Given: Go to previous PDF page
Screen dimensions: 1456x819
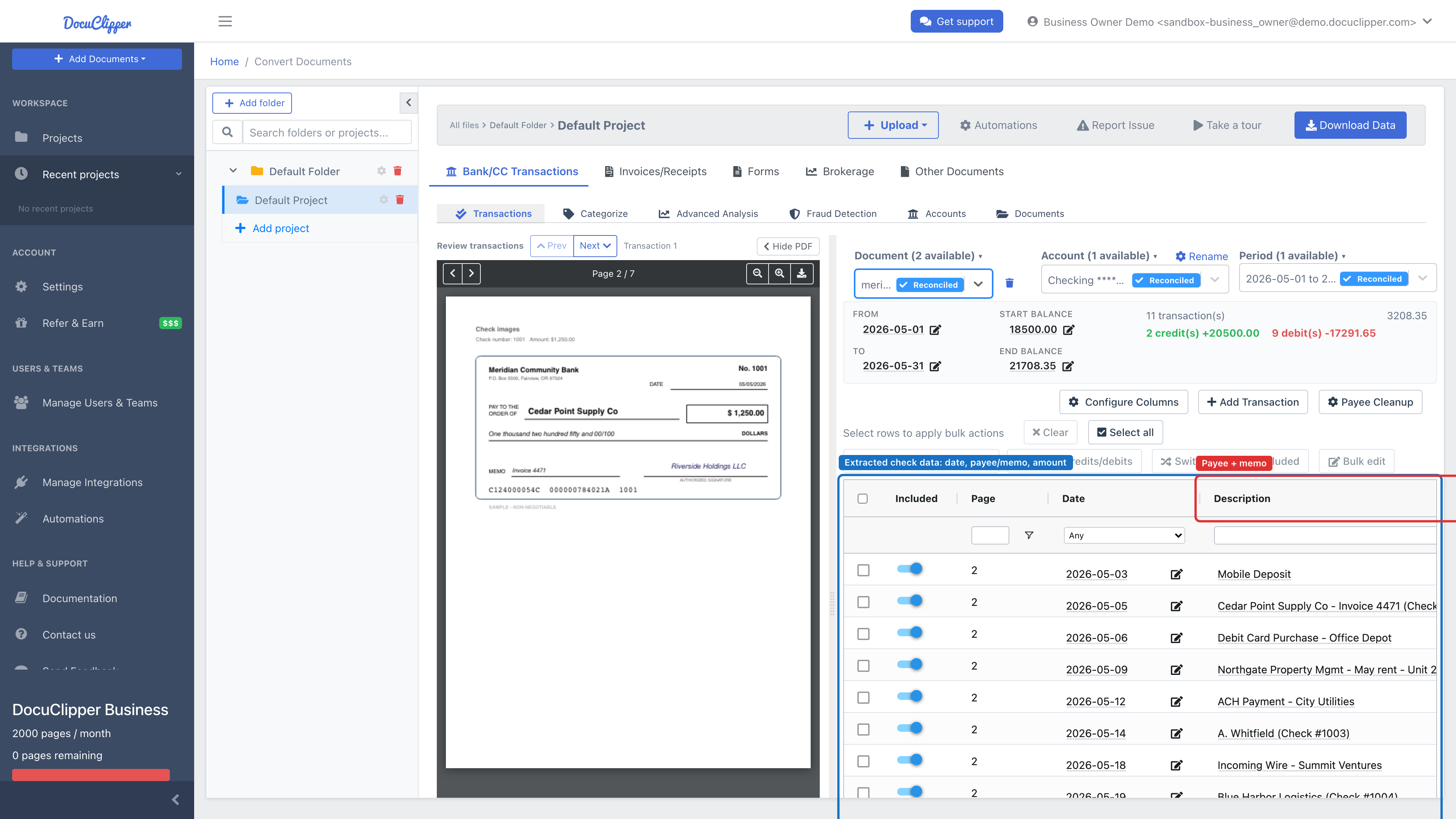Looking at the screenshot, I should 452,273.
